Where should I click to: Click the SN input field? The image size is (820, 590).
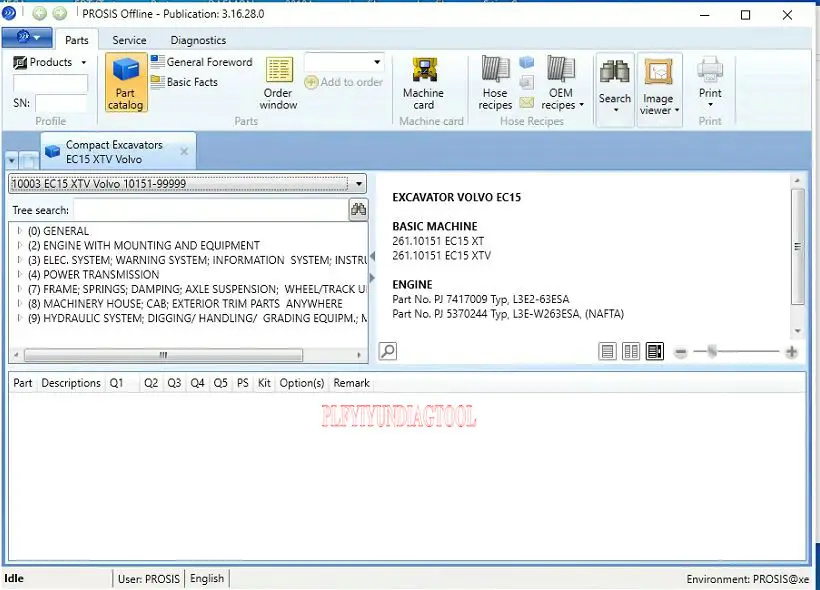[x=61, y=103]
